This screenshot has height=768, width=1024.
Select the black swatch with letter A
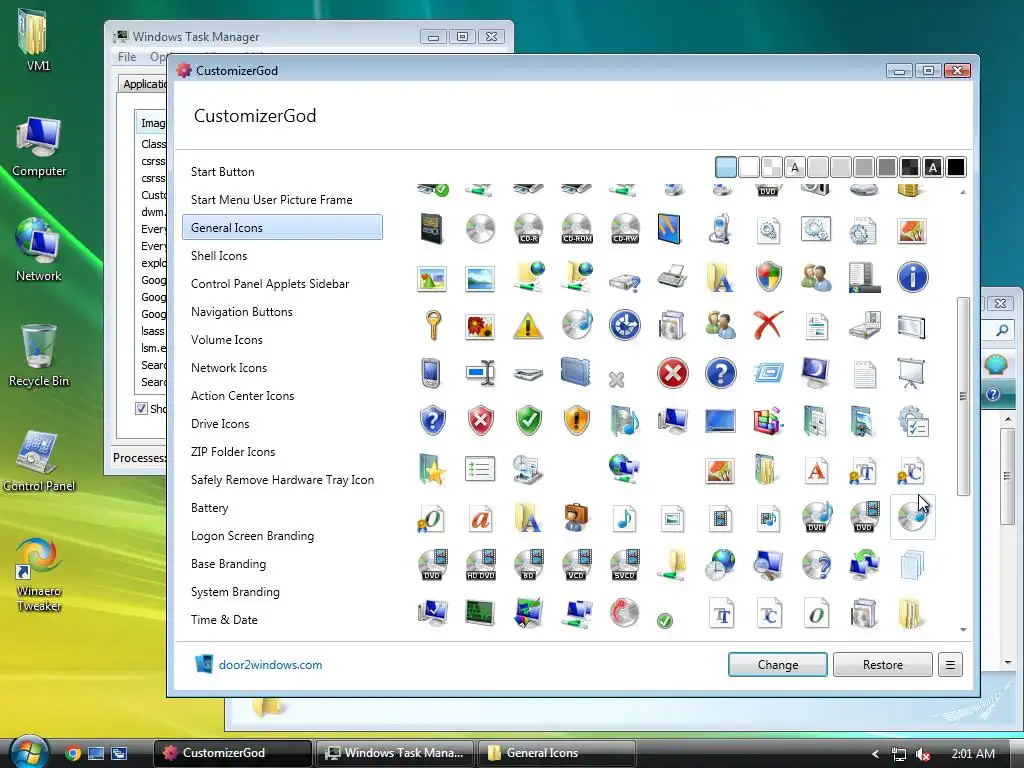pos(933,167)
